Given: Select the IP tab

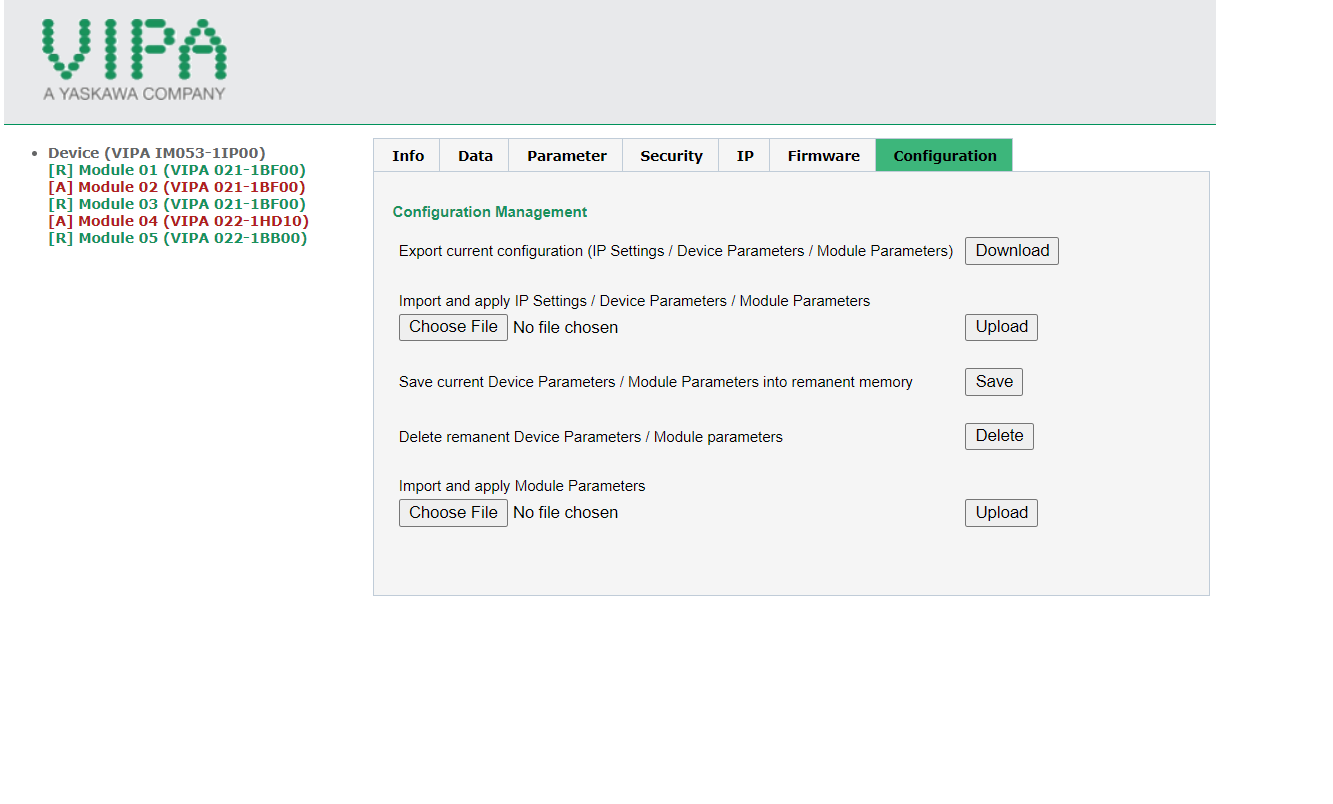Looking at the screenshot, I should tap(745, 155).
